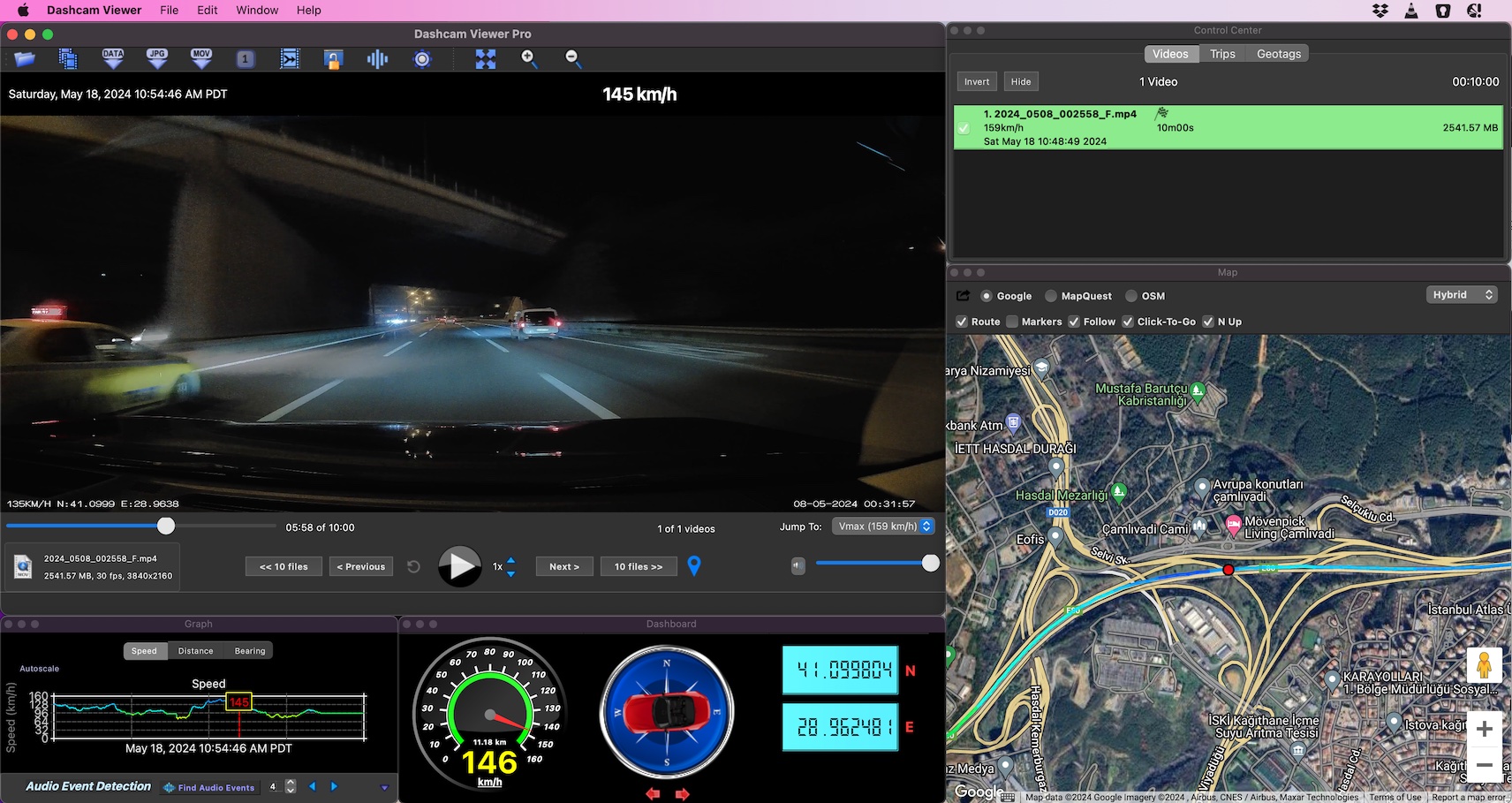Click the < Previous button
Screen dimensions: 1512x803
[361, 566]
